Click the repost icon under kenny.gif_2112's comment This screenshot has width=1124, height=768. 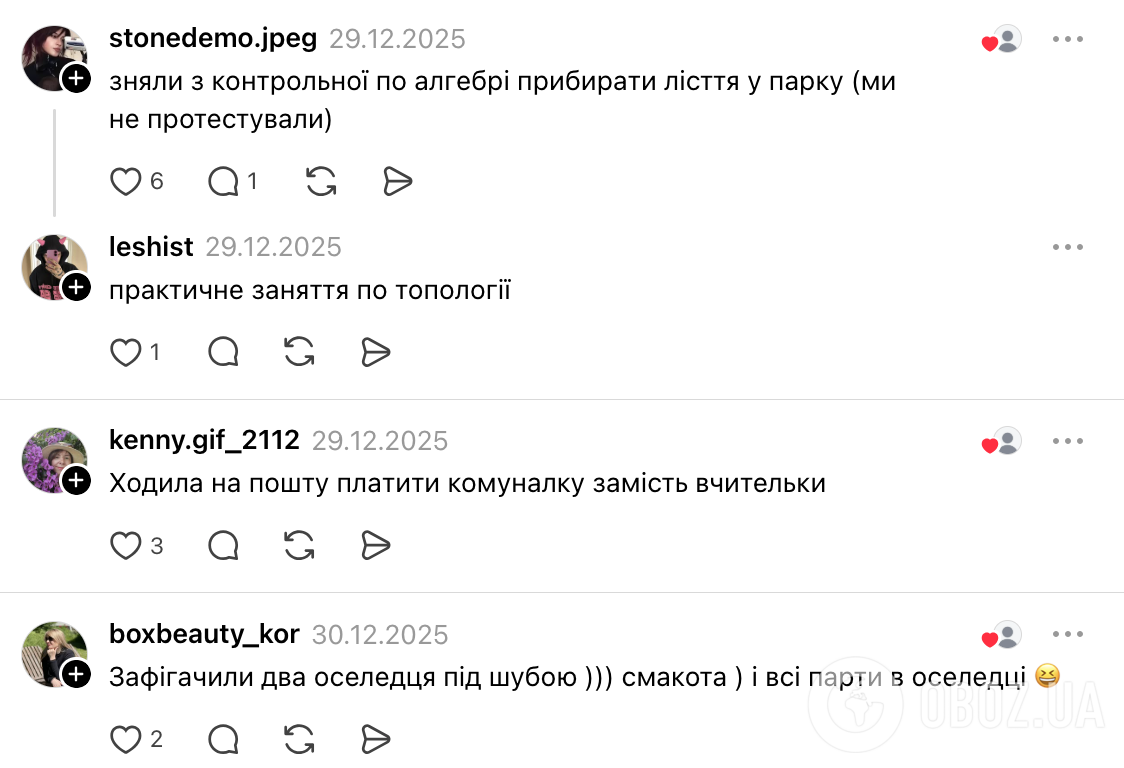click(298, 545)
